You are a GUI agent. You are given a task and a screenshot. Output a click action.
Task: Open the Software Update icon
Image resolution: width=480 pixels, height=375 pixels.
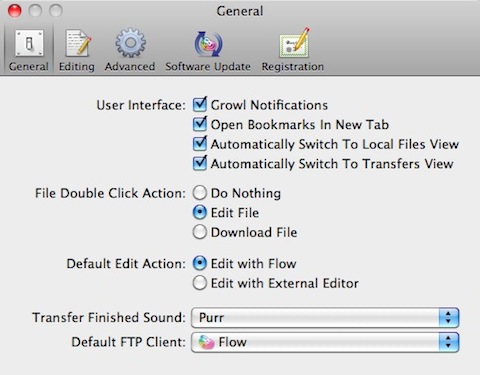pyautogui.click(x=208, y=44)
